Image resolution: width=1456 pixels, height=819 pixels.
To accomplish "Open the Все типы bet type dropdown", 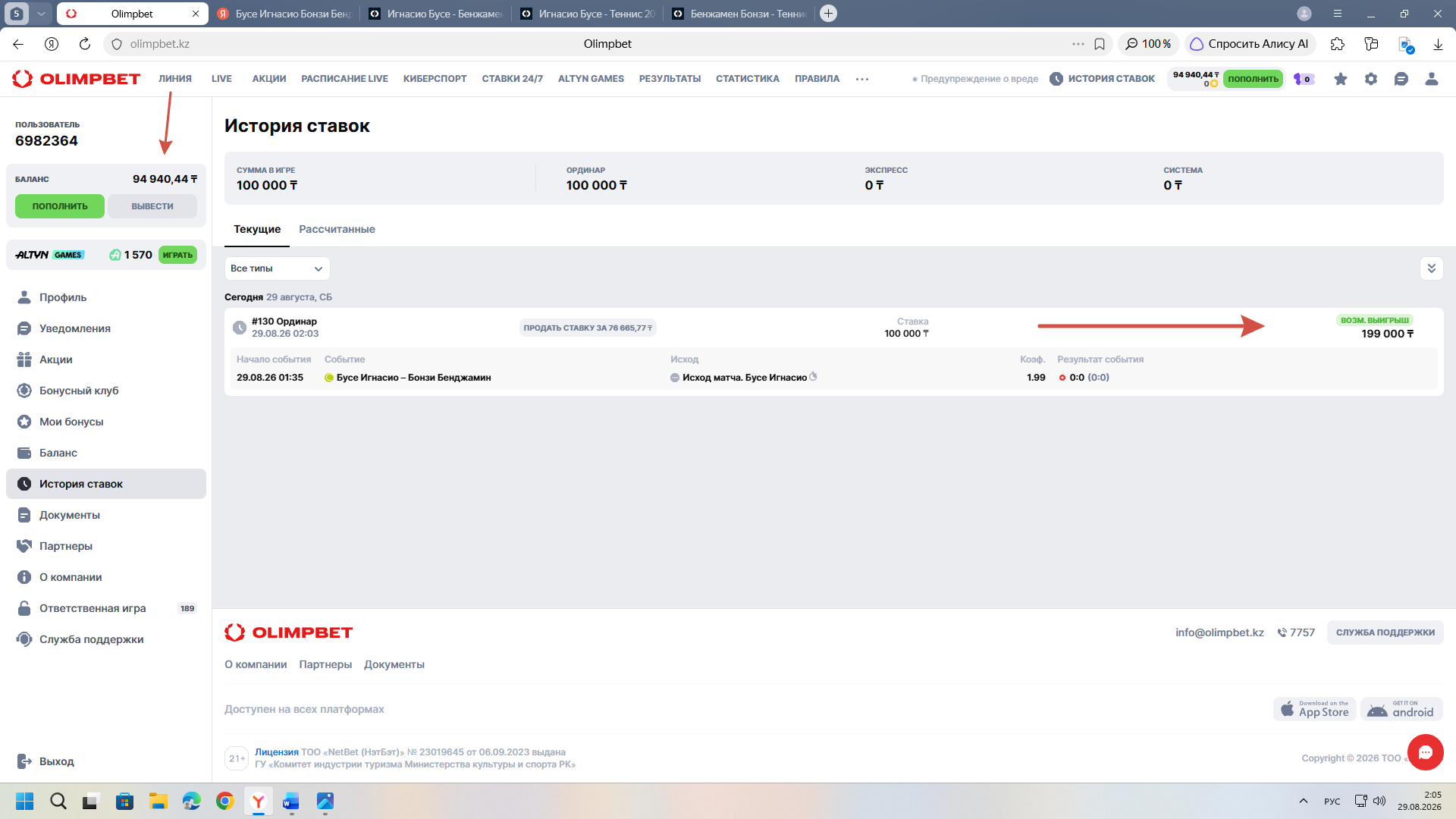I will coord(278,268).
